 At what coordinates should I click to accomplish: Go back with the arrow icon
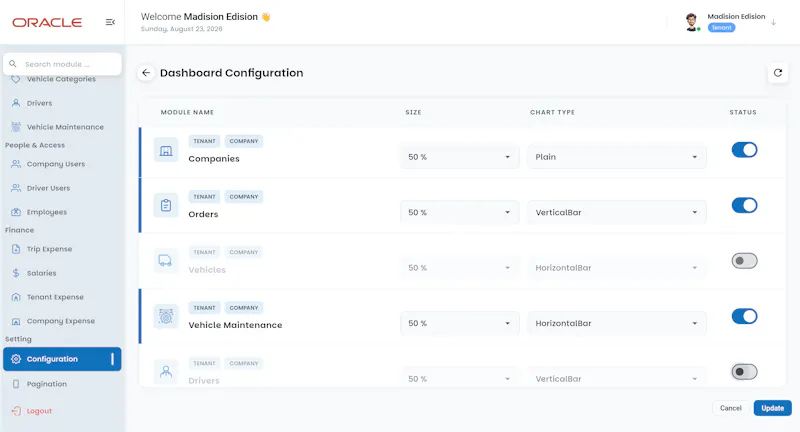tap(146, 73)
